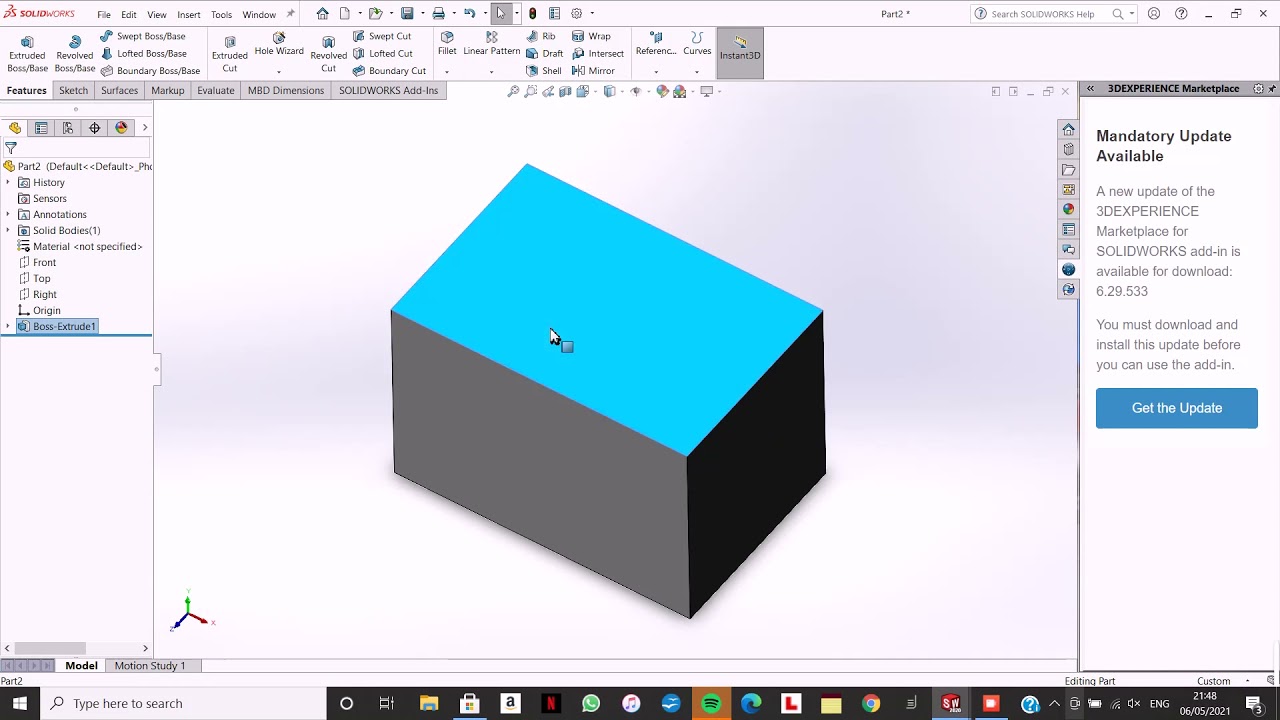Select the Revolved Cut tool

pyautogui.click(x=328, y=55)
